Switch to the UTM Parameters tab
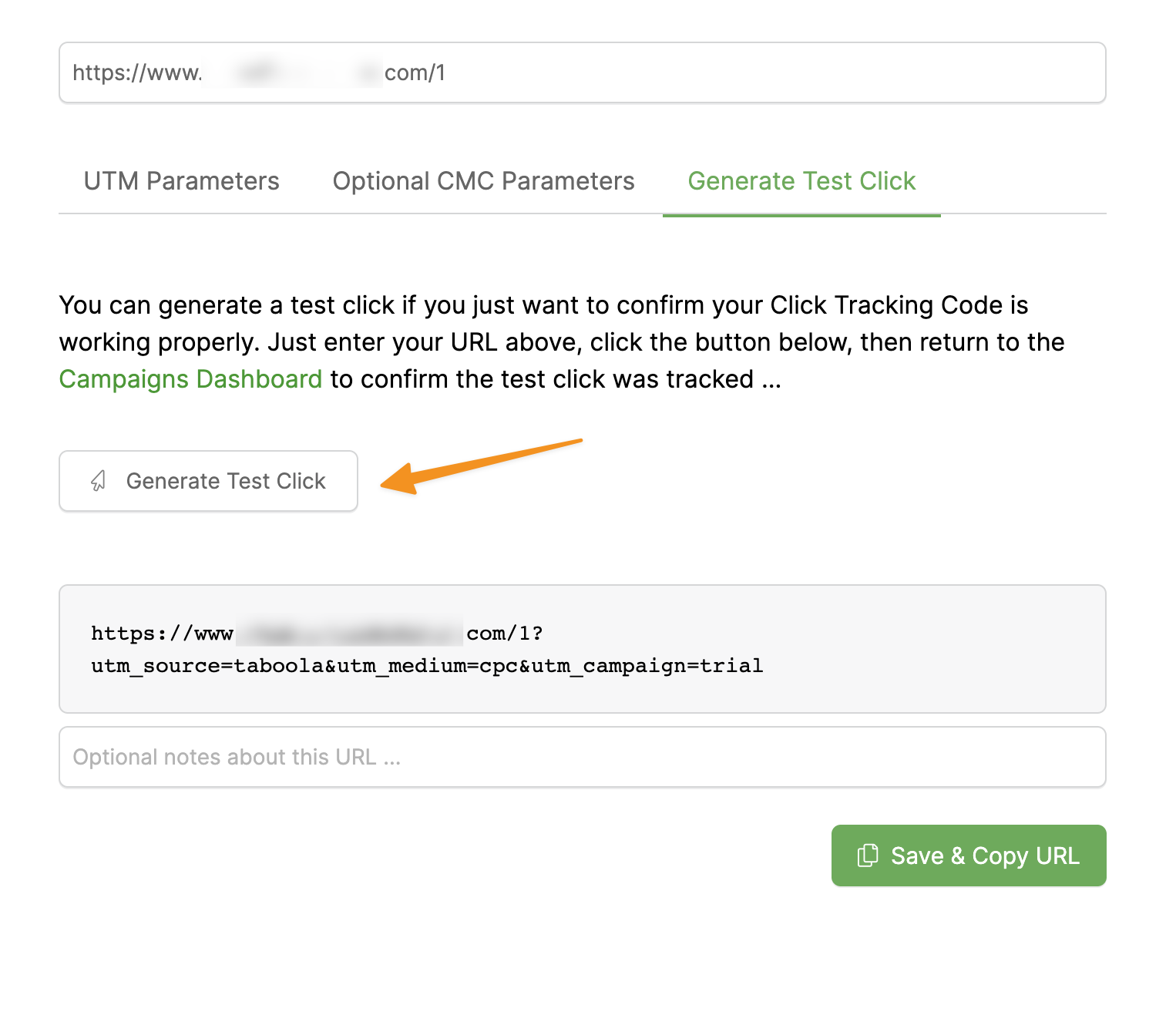1176x1022 pixels. [x=181, y=181]
